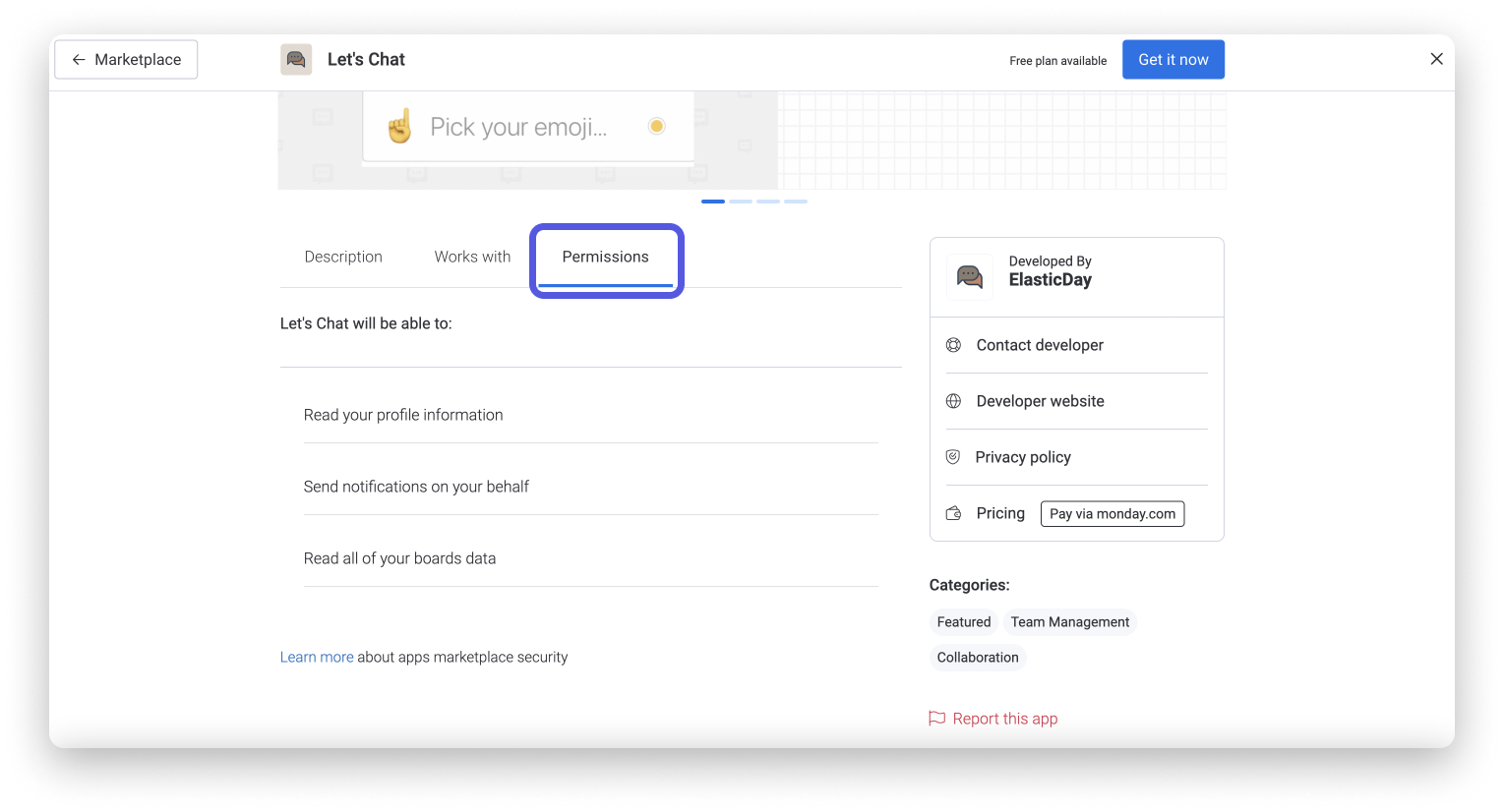
Task: Switch to the Works with tab
Action: (472, 257)
